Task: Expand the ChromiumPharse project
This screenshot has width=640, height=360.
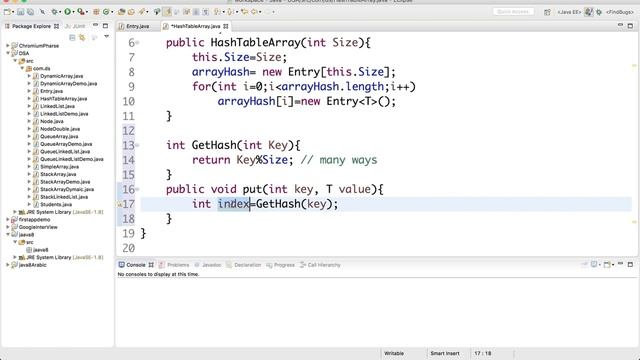Action: coord(8,46)
